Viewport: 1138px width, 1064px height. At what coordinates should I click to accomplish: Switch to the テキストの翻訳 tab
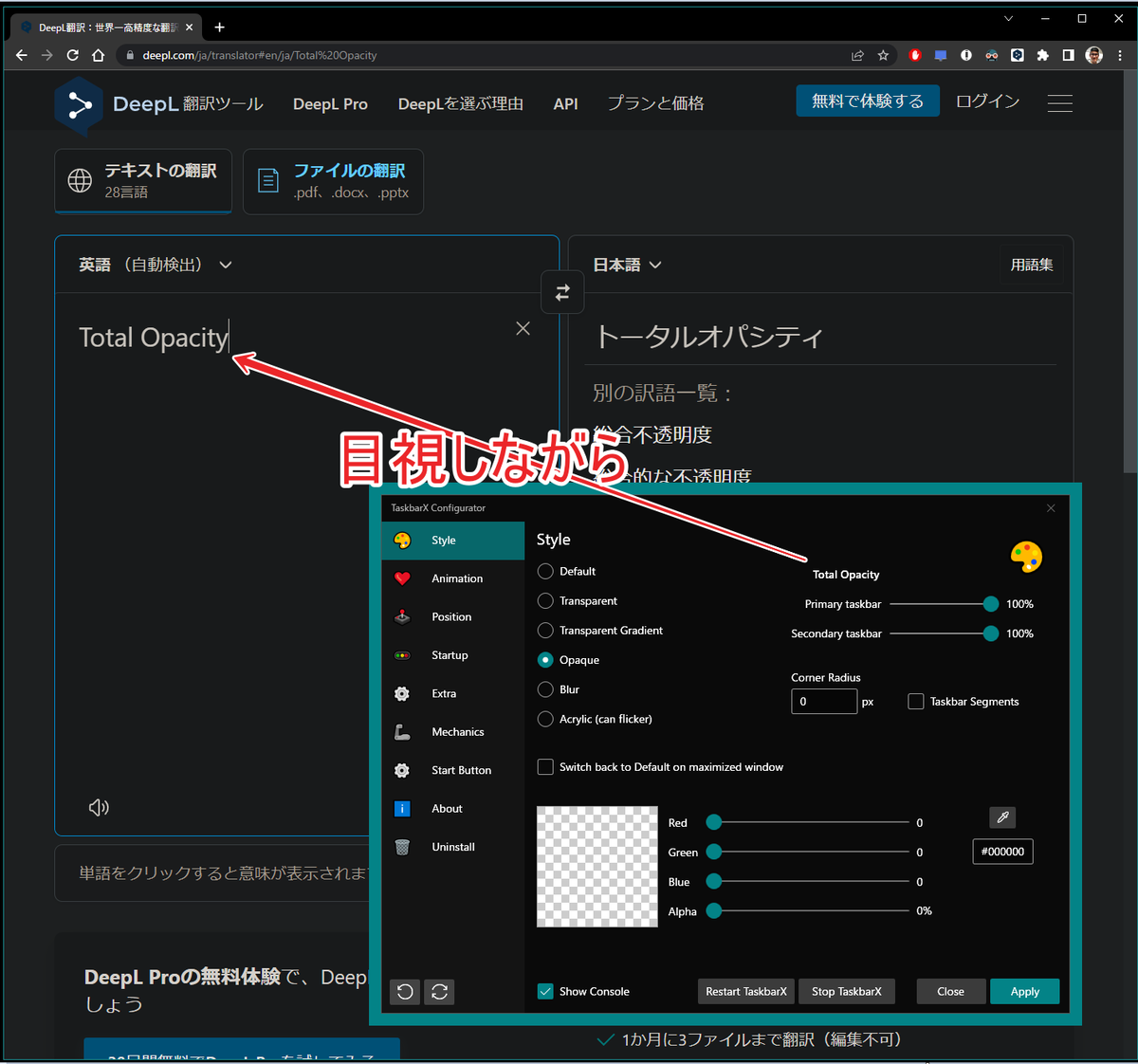pos(143,180)
